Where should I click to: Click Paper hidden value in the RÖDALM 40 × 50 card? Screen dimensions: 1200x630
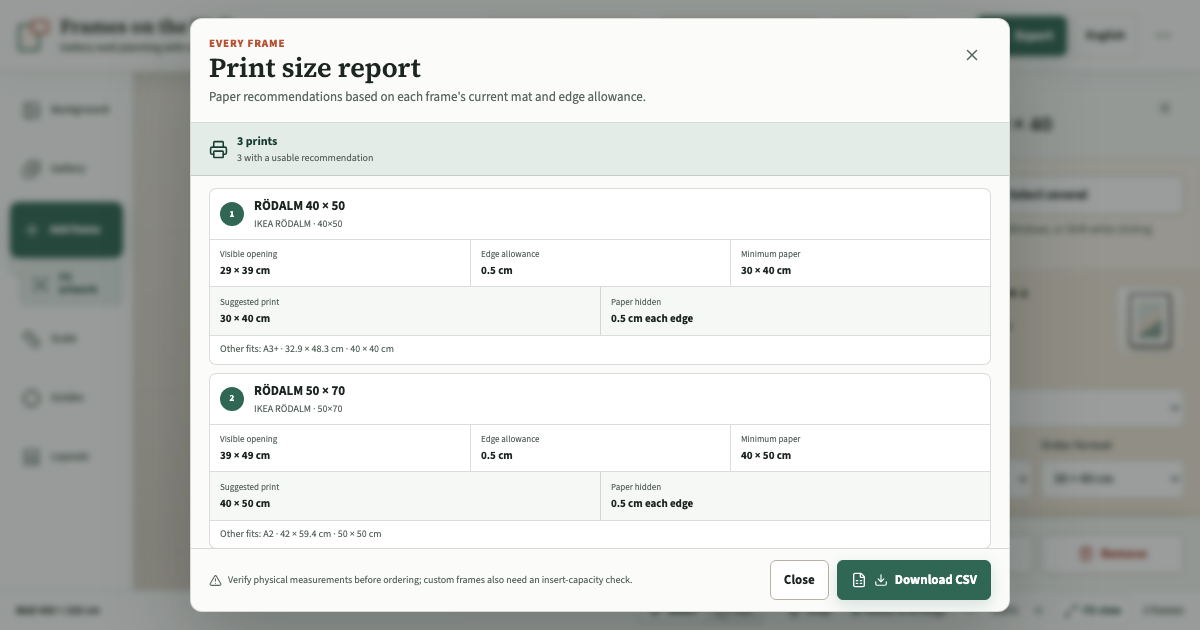(652, 319)
